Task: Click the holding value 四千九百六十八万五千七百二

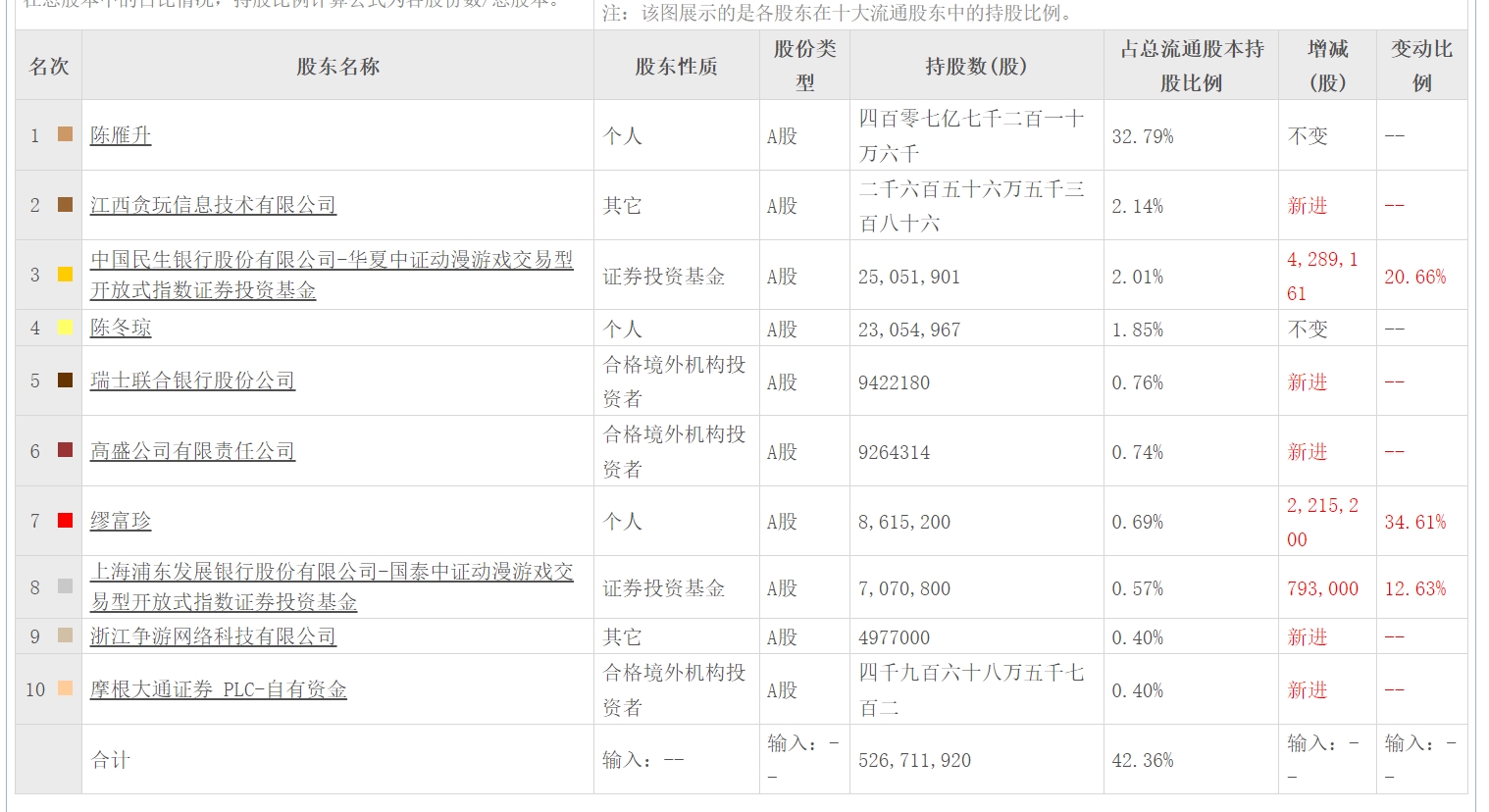Action: (971, 689)
